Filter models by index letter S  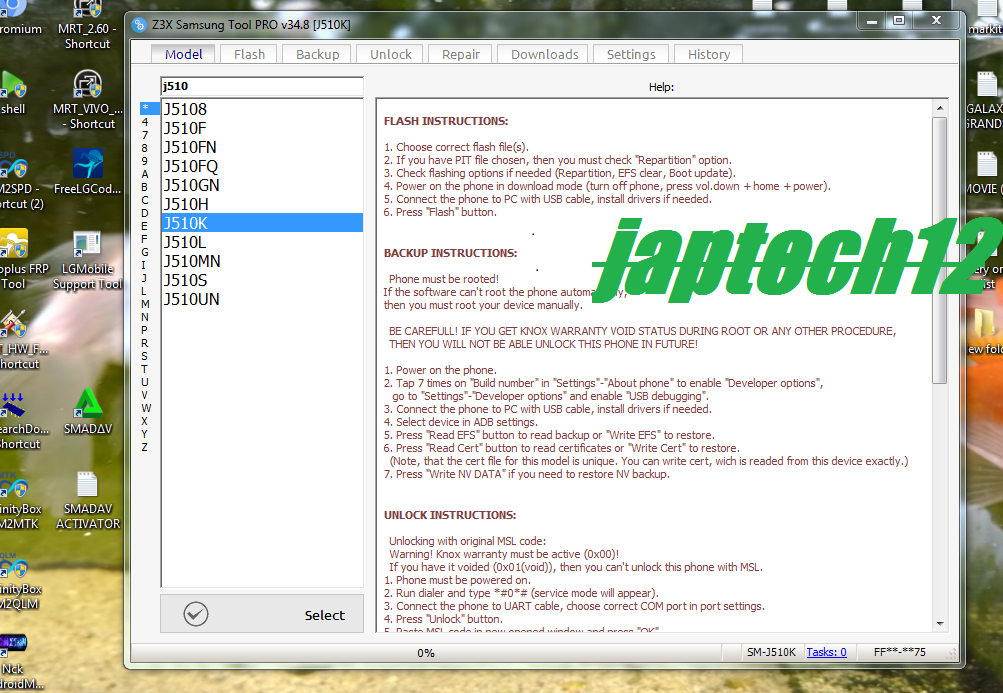(x=145, y=356)
